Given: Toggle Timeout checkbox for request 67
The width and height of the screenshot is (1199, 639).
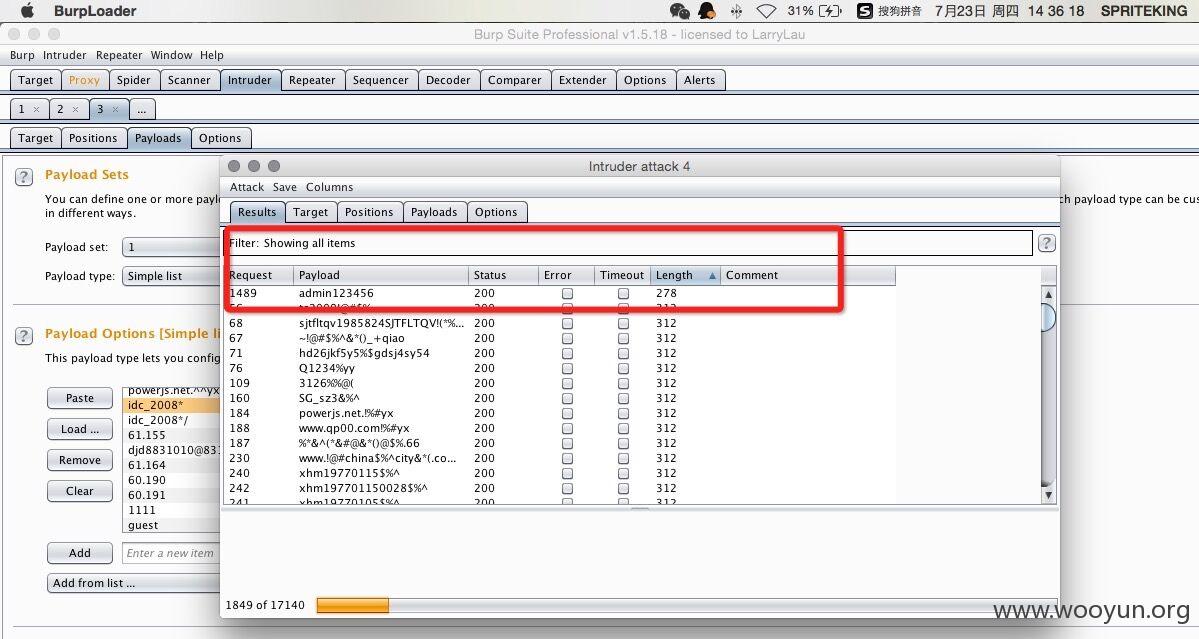Looking at the screenshot, I should [623, 339].
